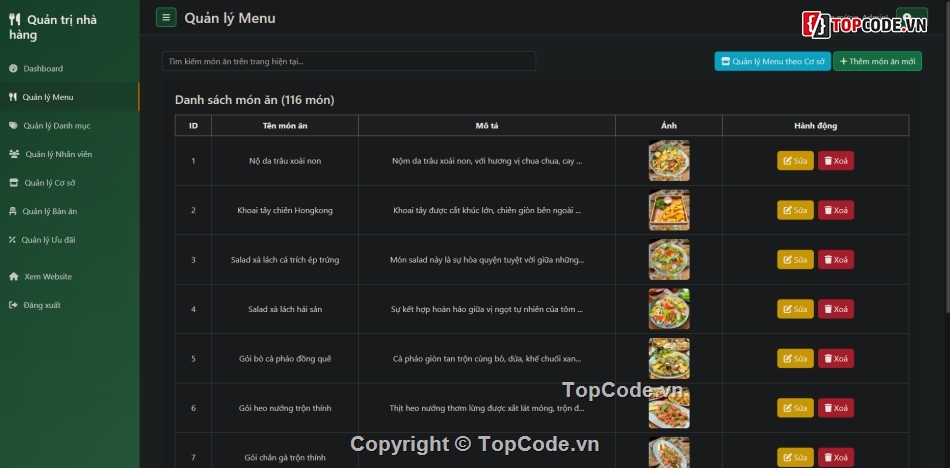Click Xoá for Salad xà lách hải sản
The image size is (950, 468).
[835, 309]
